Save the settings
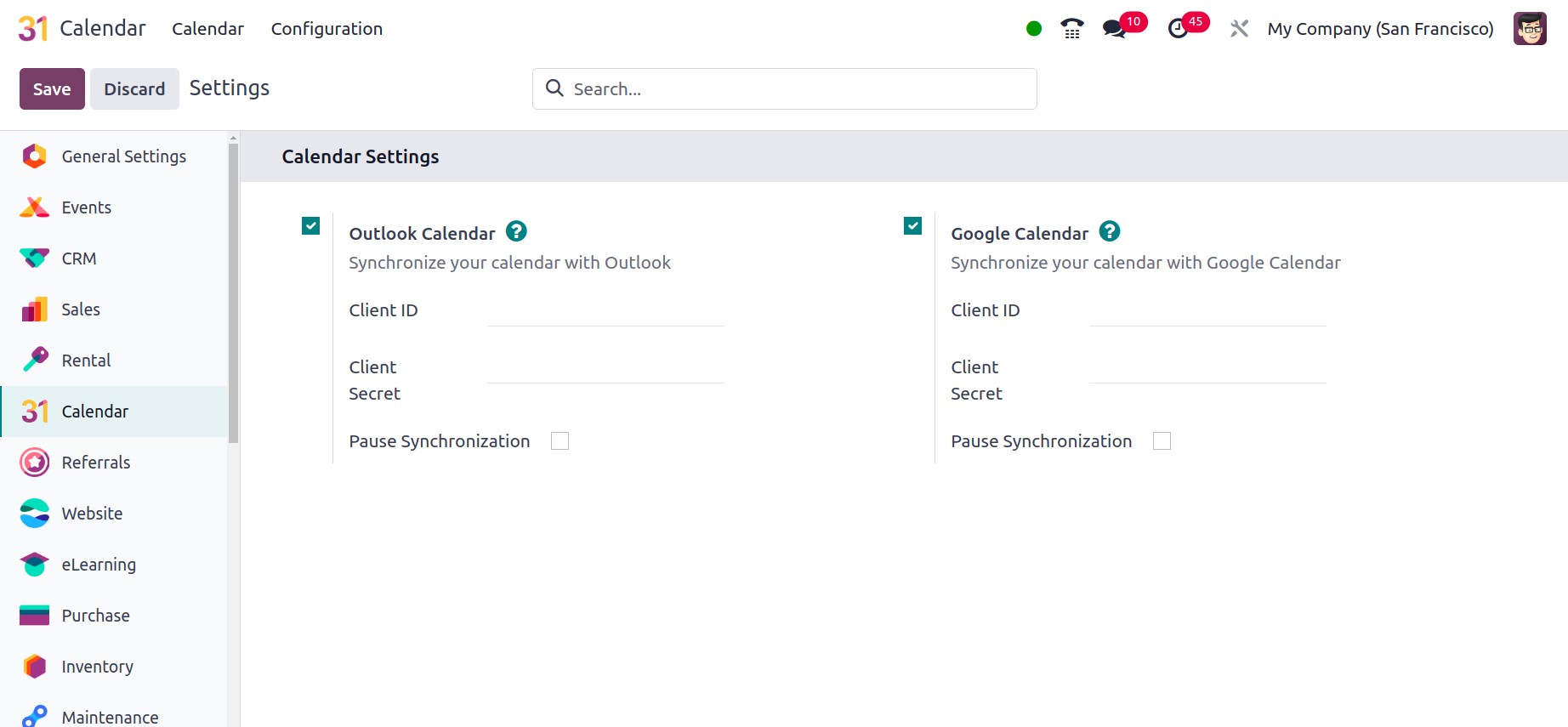 pos(52,88)
